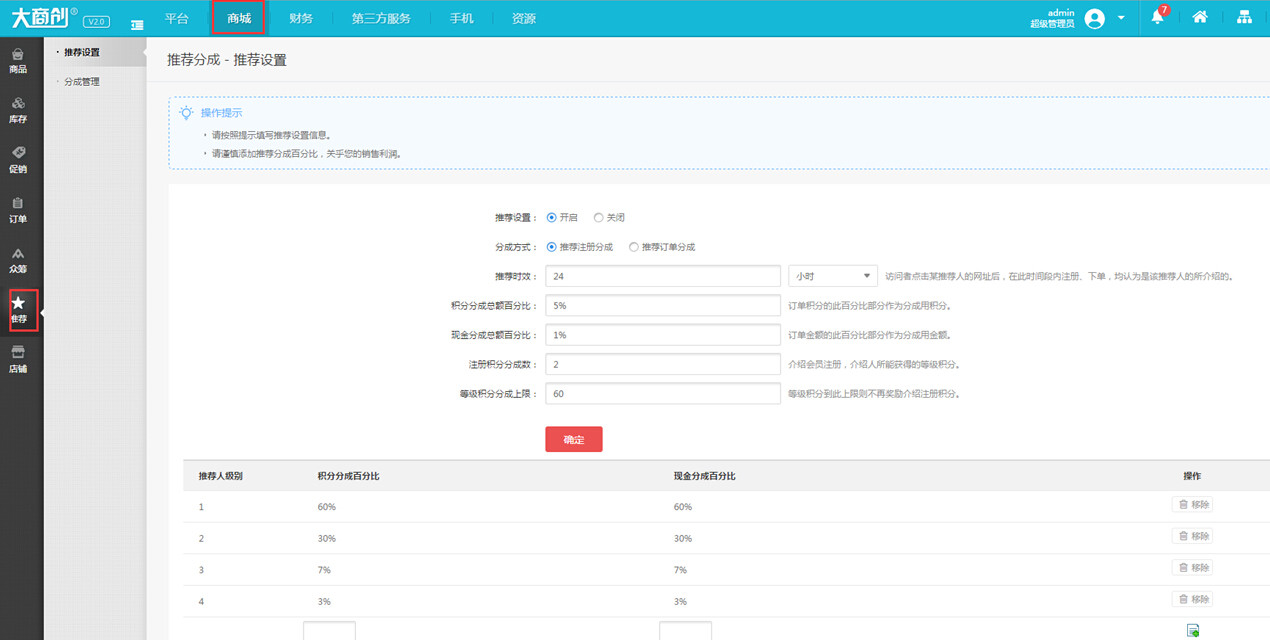1270x640 pixels.
Task: Open the 商品 sidebar section
Action: 18,60
